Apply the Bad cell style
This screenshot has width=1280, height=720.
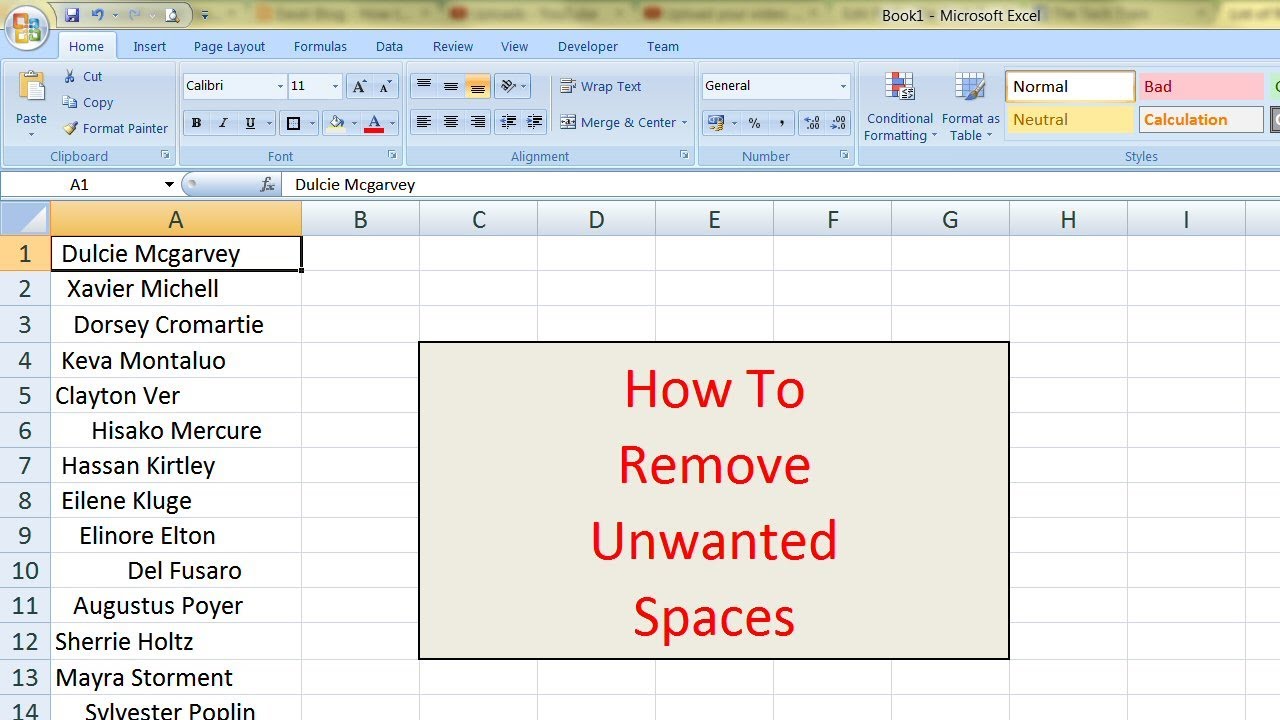click(x=1202, y=86)
